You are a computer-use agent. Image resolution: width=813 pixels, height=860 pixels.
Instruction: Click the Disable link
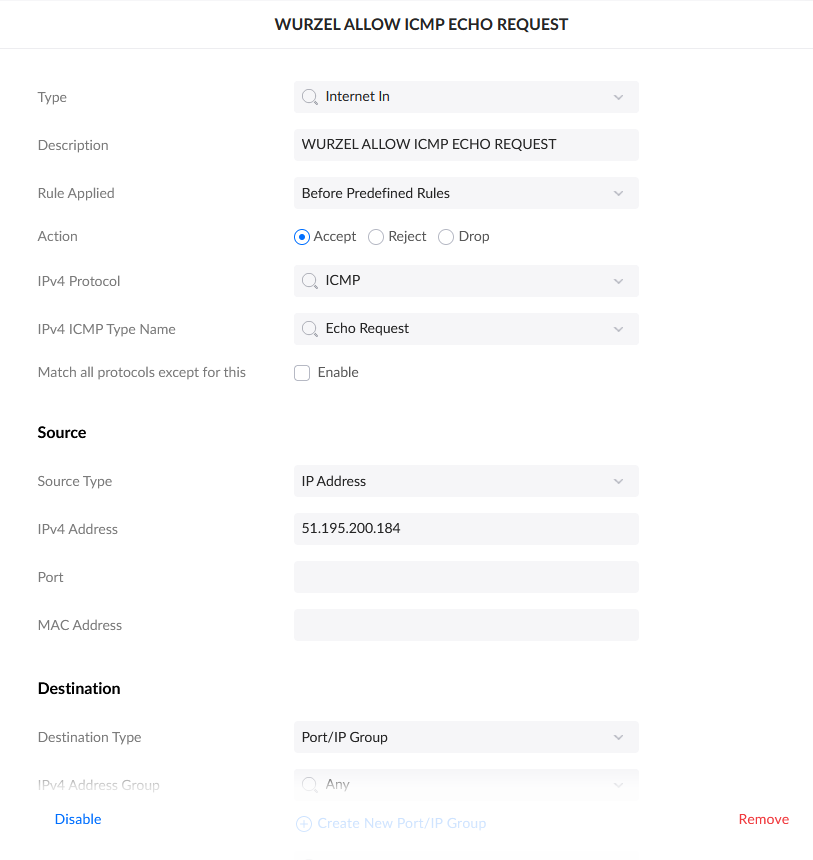[78, 819]
